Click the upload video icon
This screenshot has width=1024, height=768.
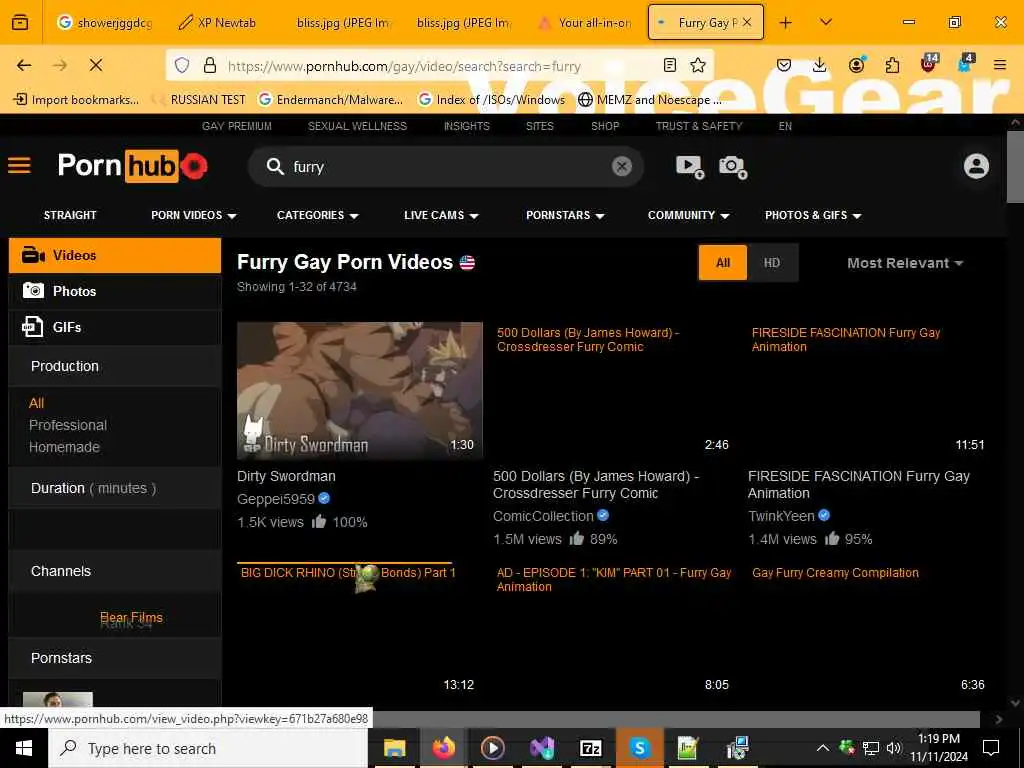pyautogui.click(x=690, y=167)
